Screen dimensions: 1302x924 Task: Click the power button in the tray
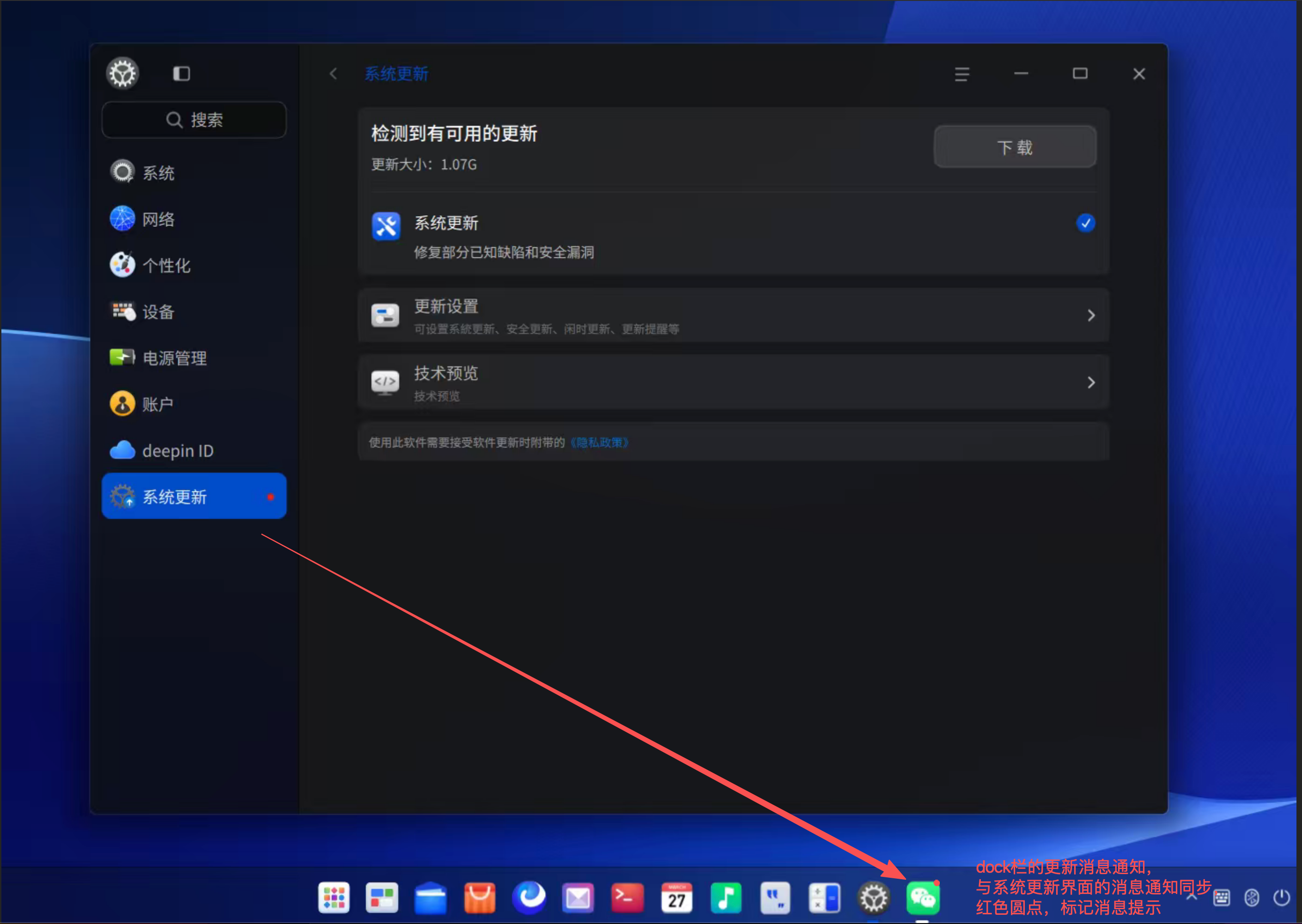(x=1282, y=897)
